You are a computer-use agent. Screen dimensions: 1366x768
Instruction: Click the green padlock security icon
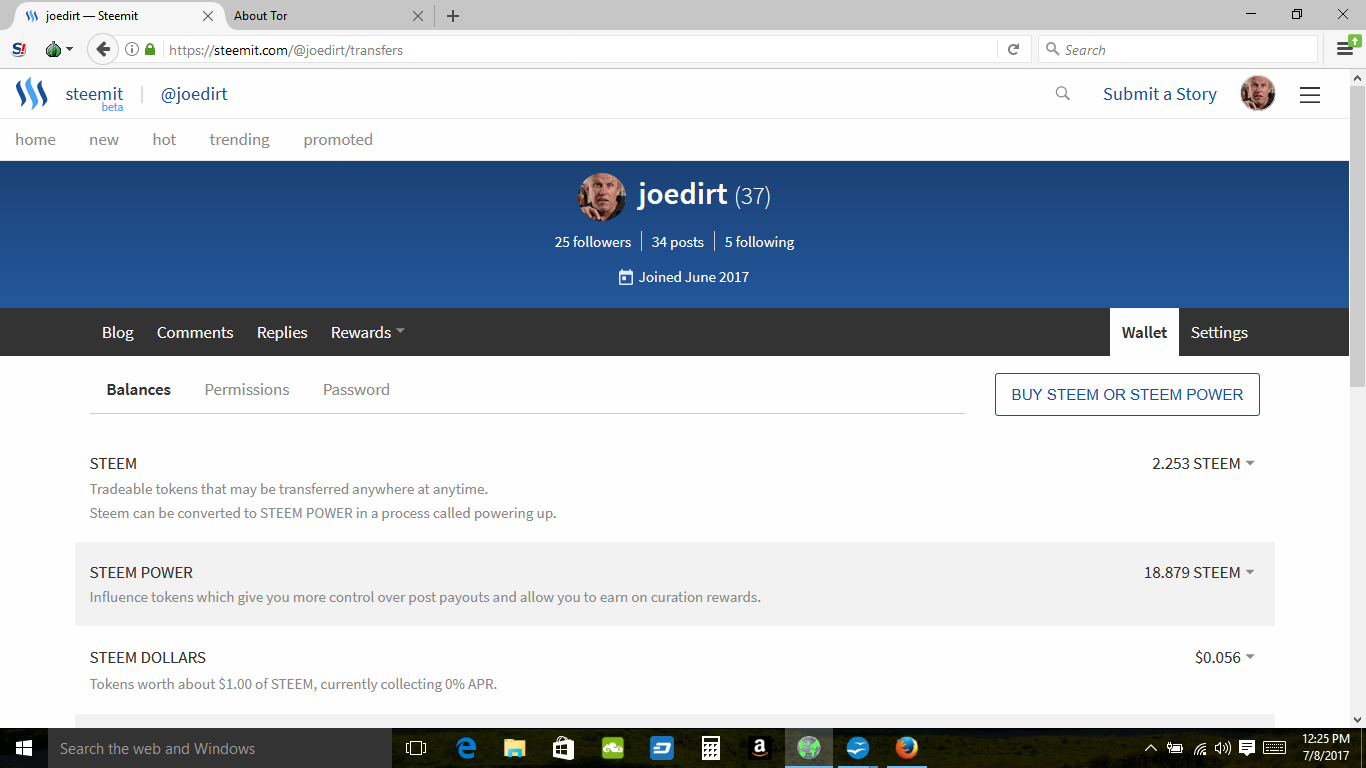[150, 49]
